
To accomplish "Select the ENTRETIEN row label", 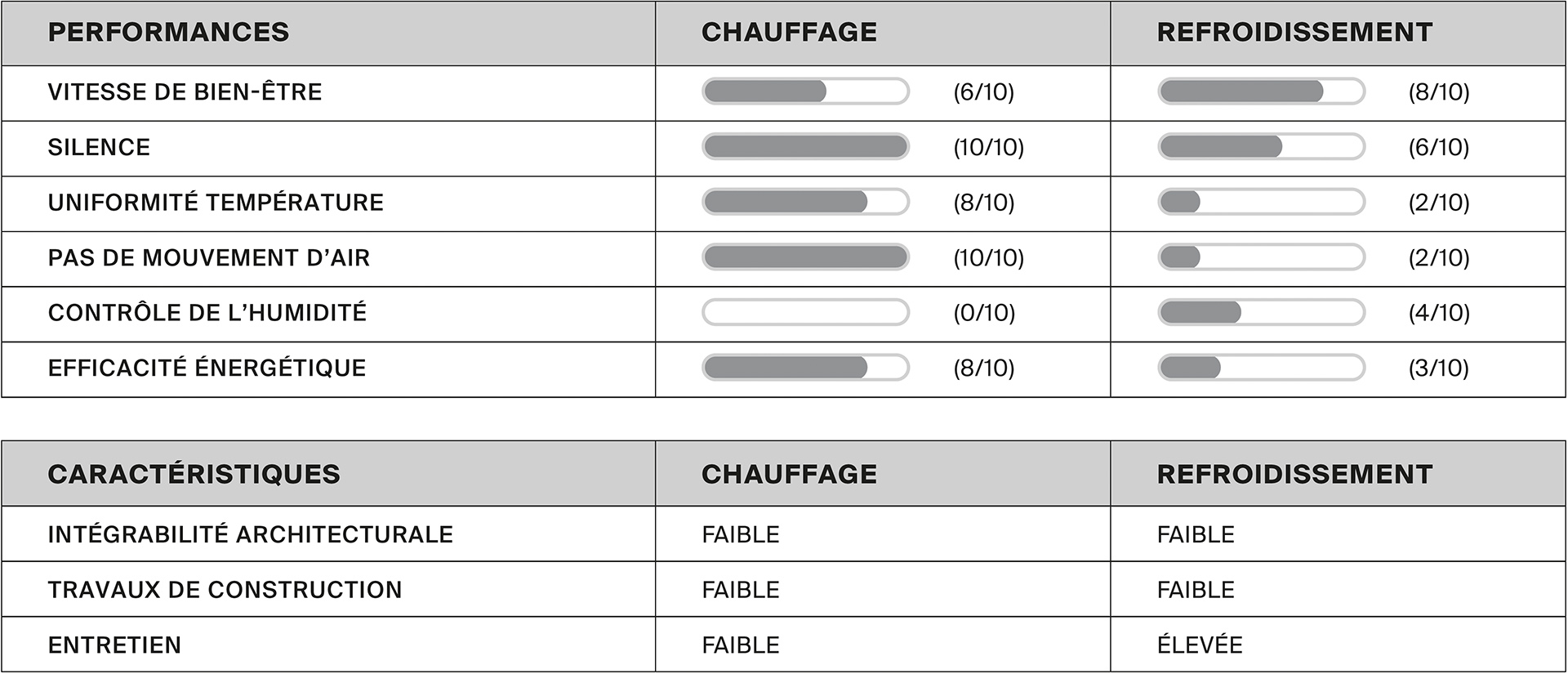I will coord(114,645).
